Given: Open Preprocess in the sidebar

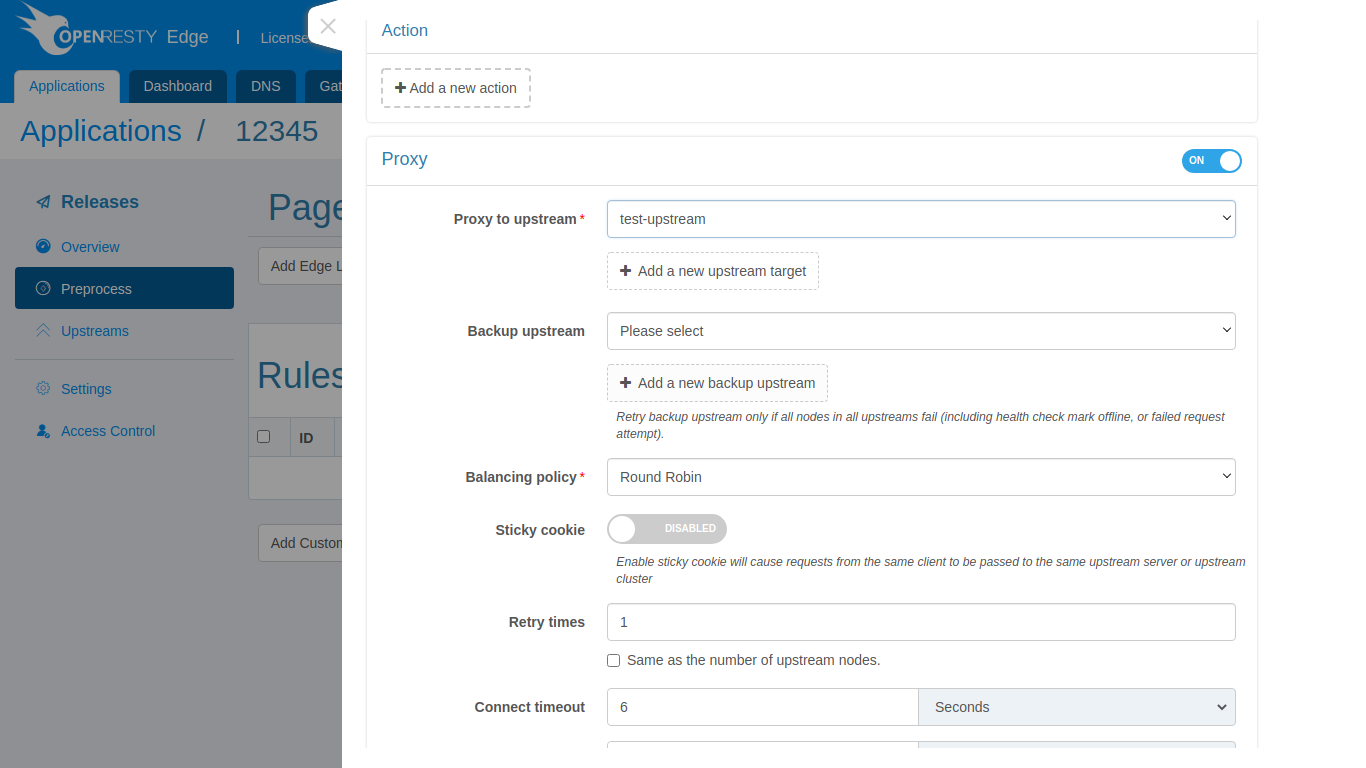Looking at the screenshot, I should (x=124, y=288).
